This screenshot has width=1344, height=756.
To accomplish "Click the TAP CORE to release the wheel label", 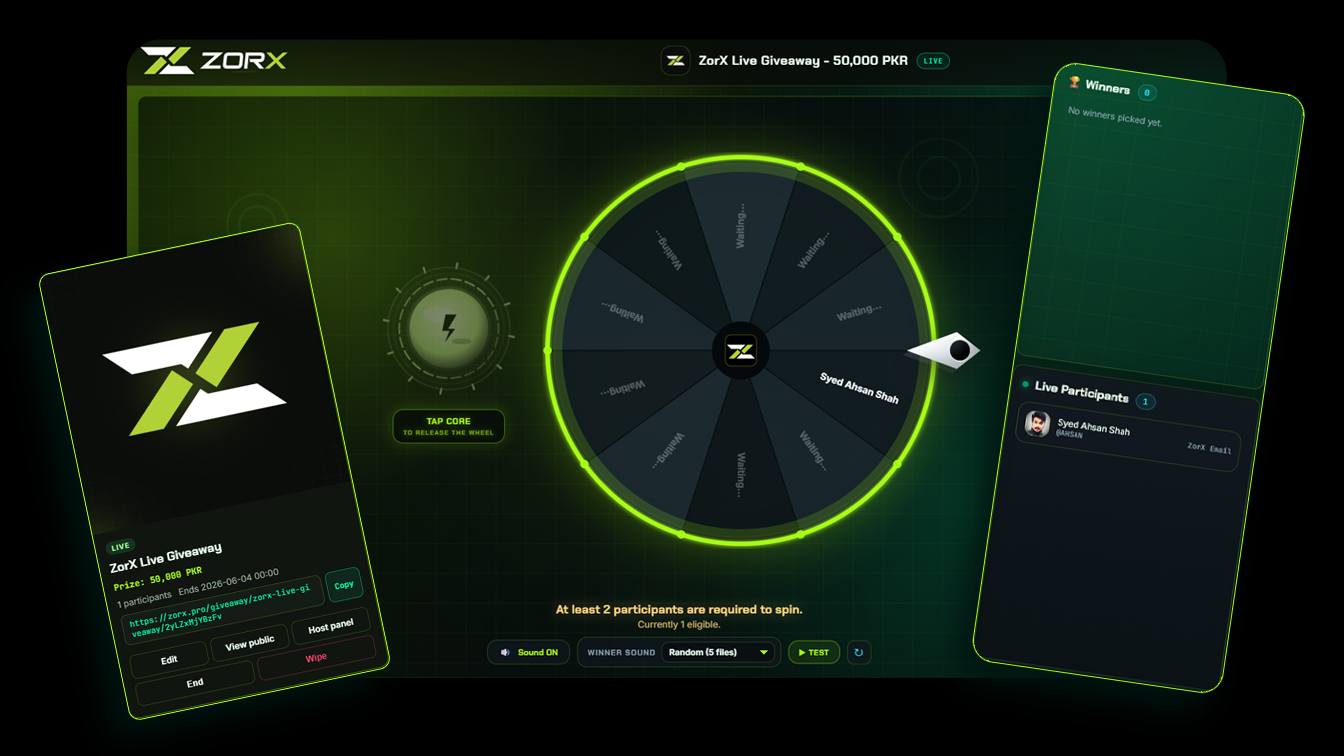I will (x=449, y=427).
